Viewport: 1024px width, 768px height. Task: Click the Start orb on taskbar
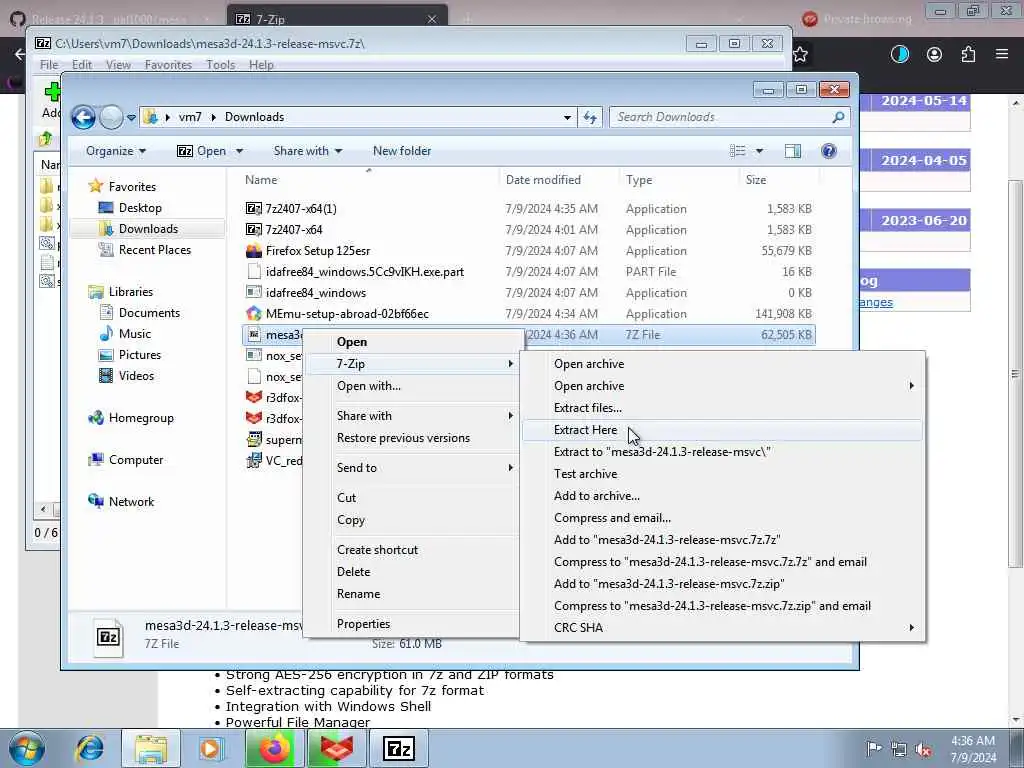27,748
